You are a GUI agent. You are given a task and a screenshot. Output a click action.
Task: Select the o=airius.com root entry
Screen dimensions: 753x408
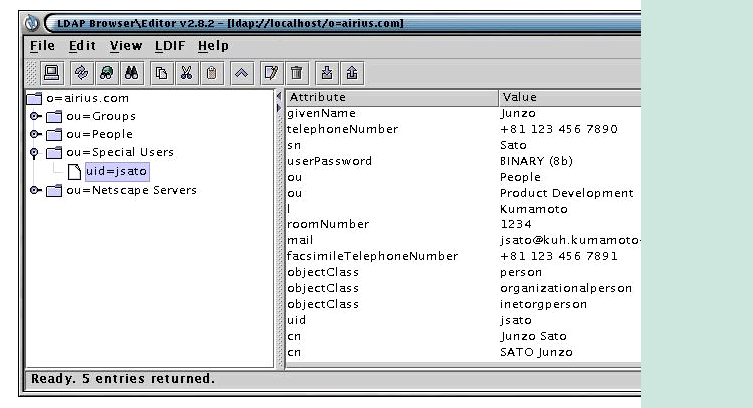pyautogui.click(x=87, y=98)
